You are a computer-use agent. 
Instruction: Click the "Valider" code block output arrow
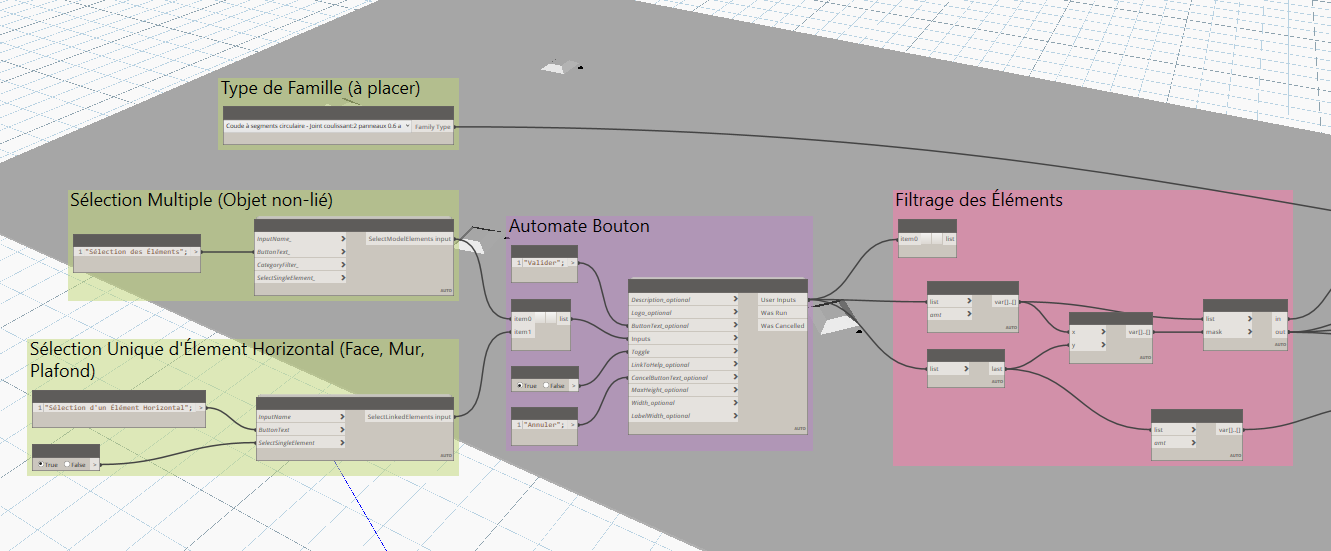coord(573,263)
